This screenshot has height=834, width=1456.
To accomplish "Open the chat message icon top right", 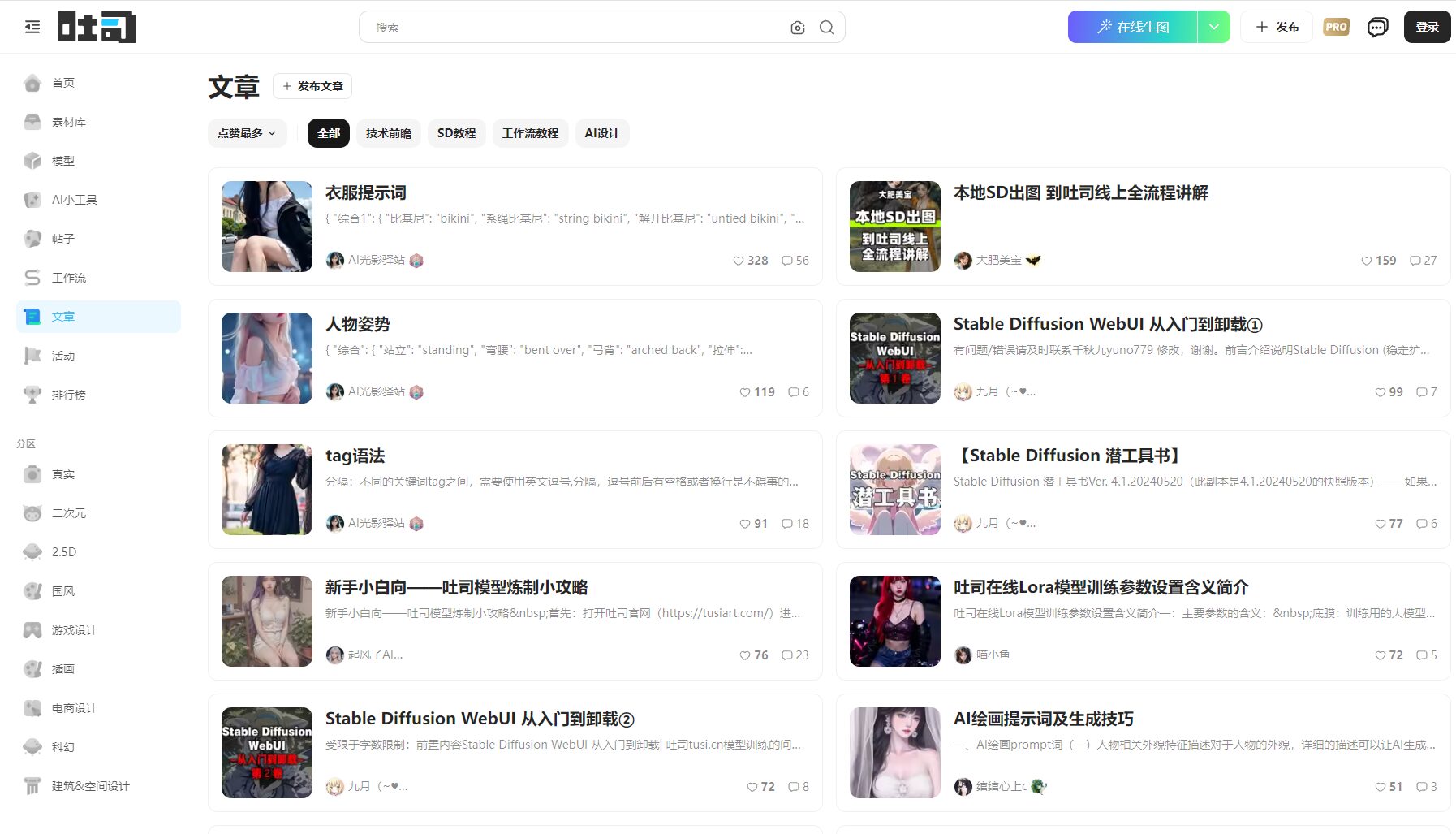I will tap(1378, 27).
